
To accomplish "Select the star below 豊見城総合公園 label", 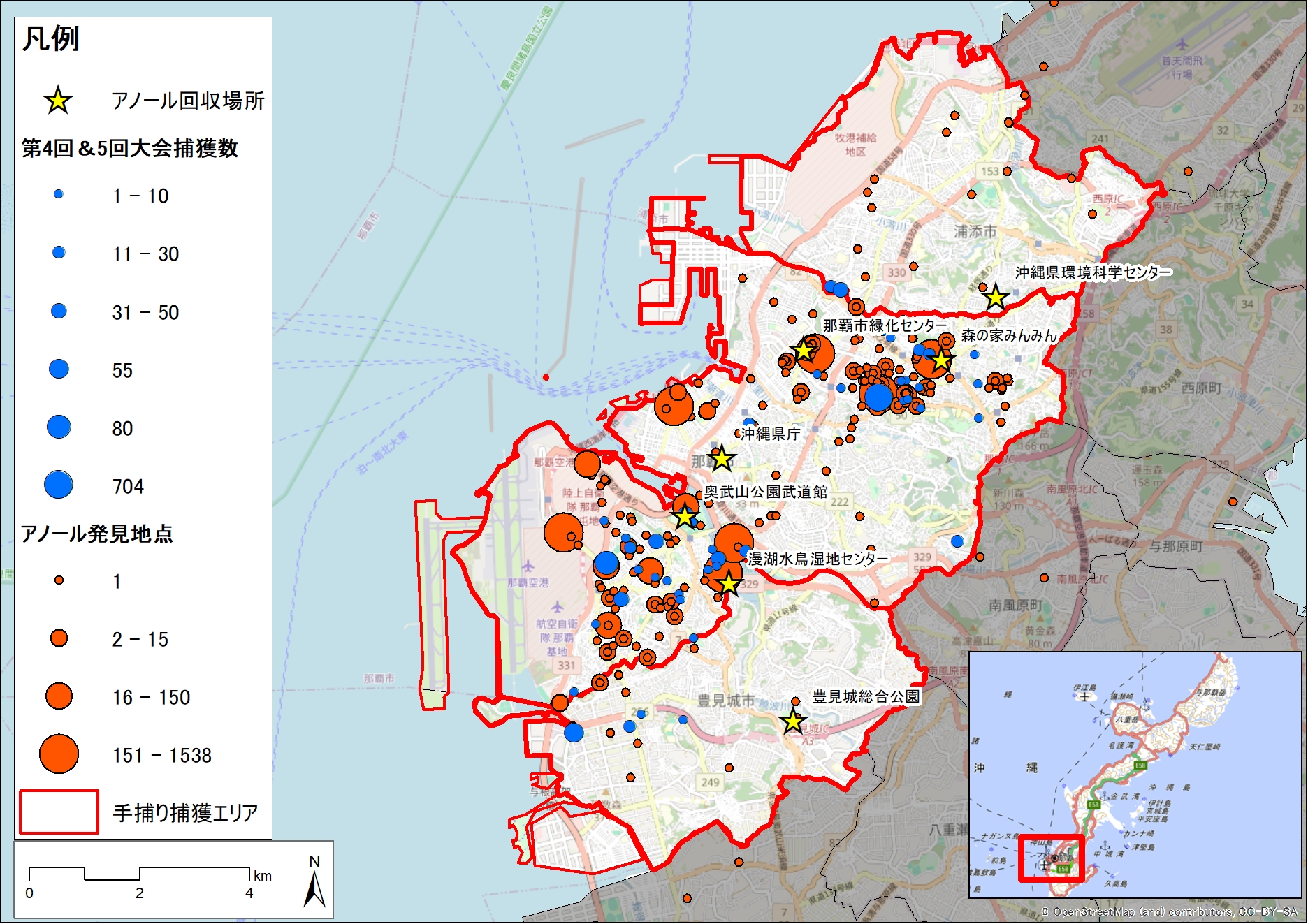I will [793, 721].
